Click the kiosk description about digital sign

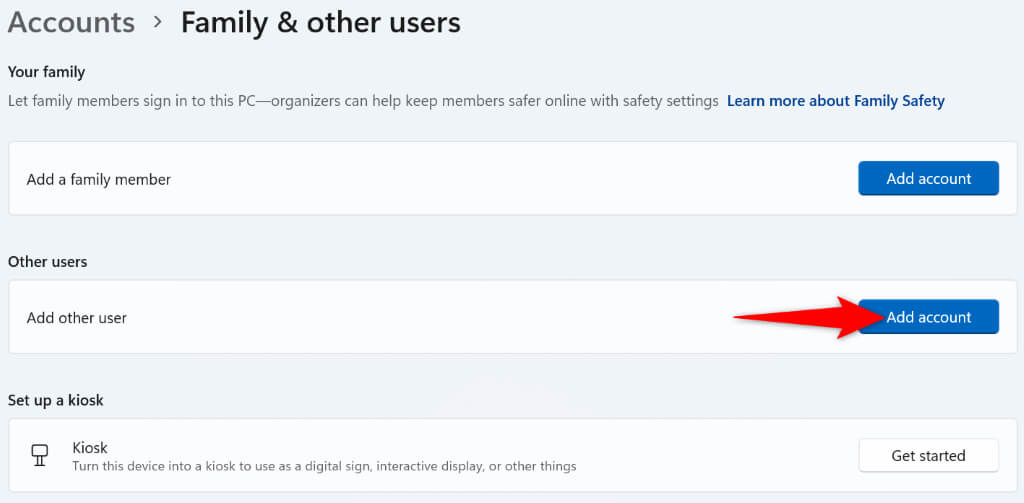[x=324, y=466]
